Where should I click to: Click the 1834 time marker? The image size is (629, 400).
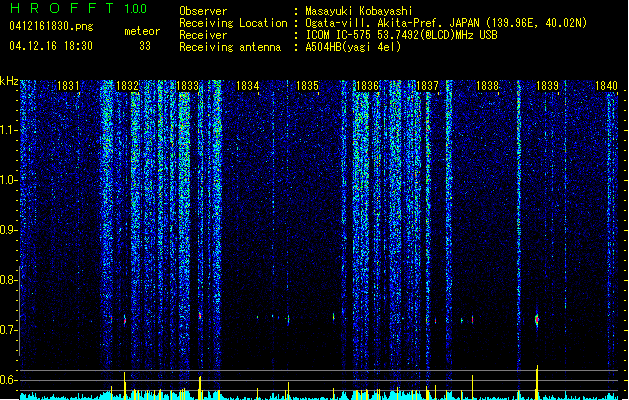[x=248, y=86]
